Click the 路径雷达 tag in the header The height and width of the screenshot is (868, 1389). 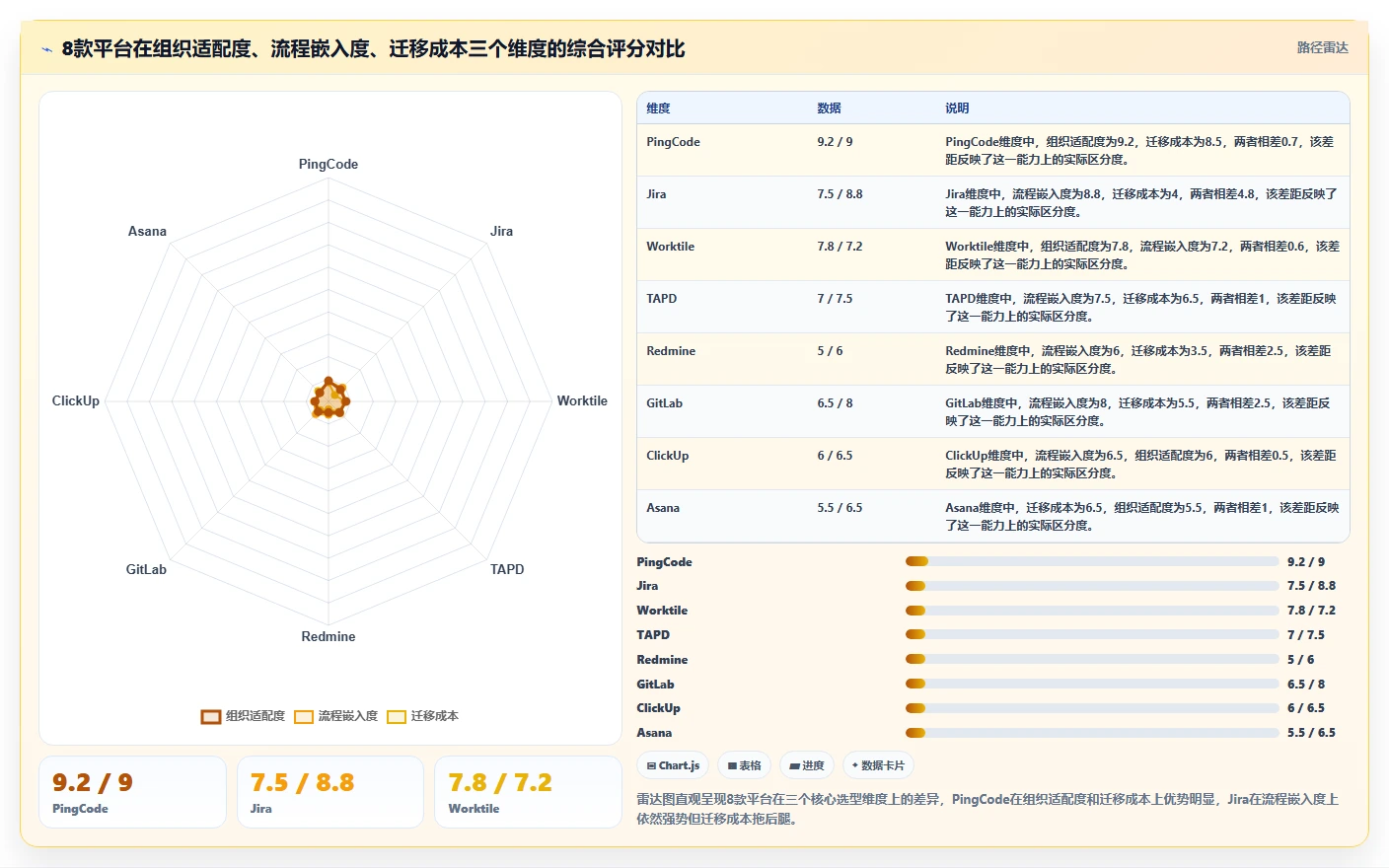pyautogui.click(x=1322, y=47)
